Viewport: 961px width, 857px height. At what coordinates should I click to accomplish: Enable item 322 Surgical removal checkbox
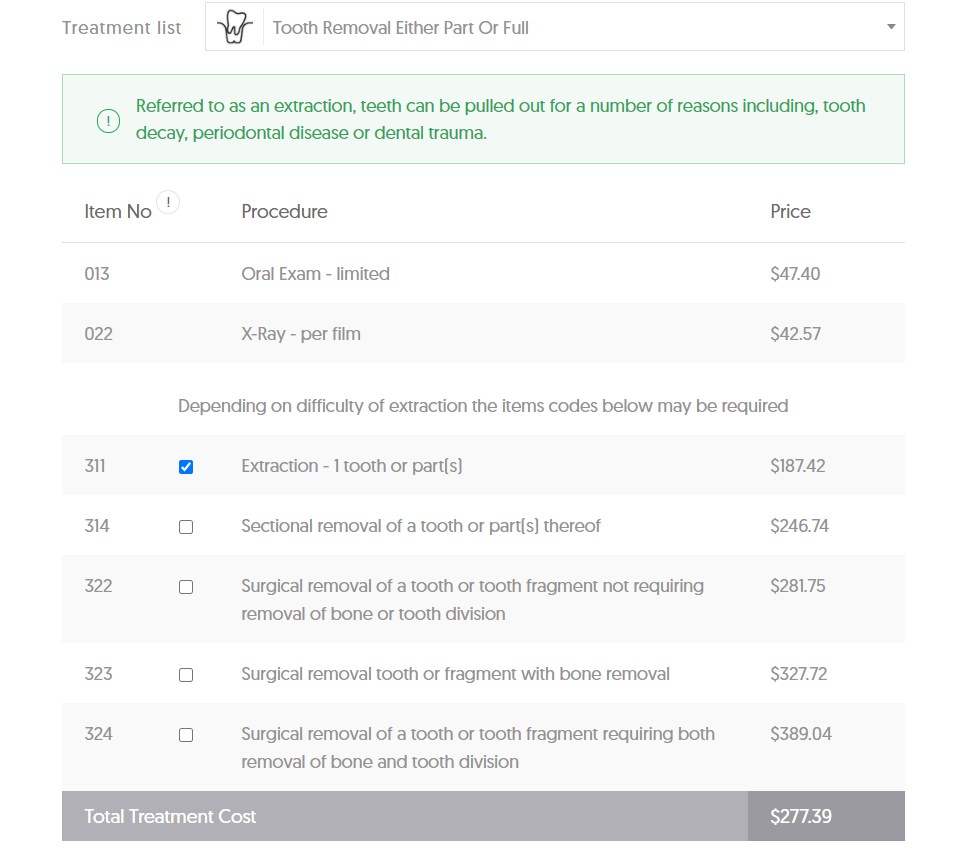186,587
